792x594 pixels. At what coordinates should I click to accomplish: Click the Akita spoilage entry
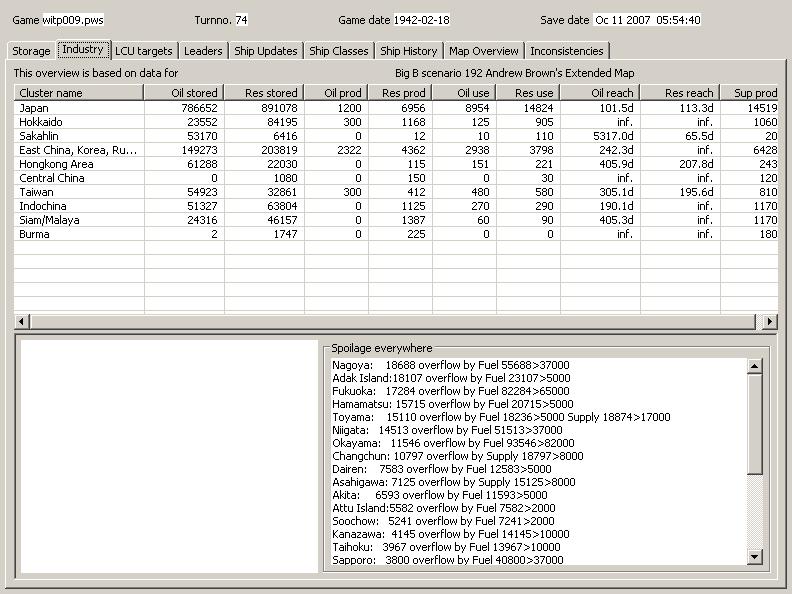point(439,496)
